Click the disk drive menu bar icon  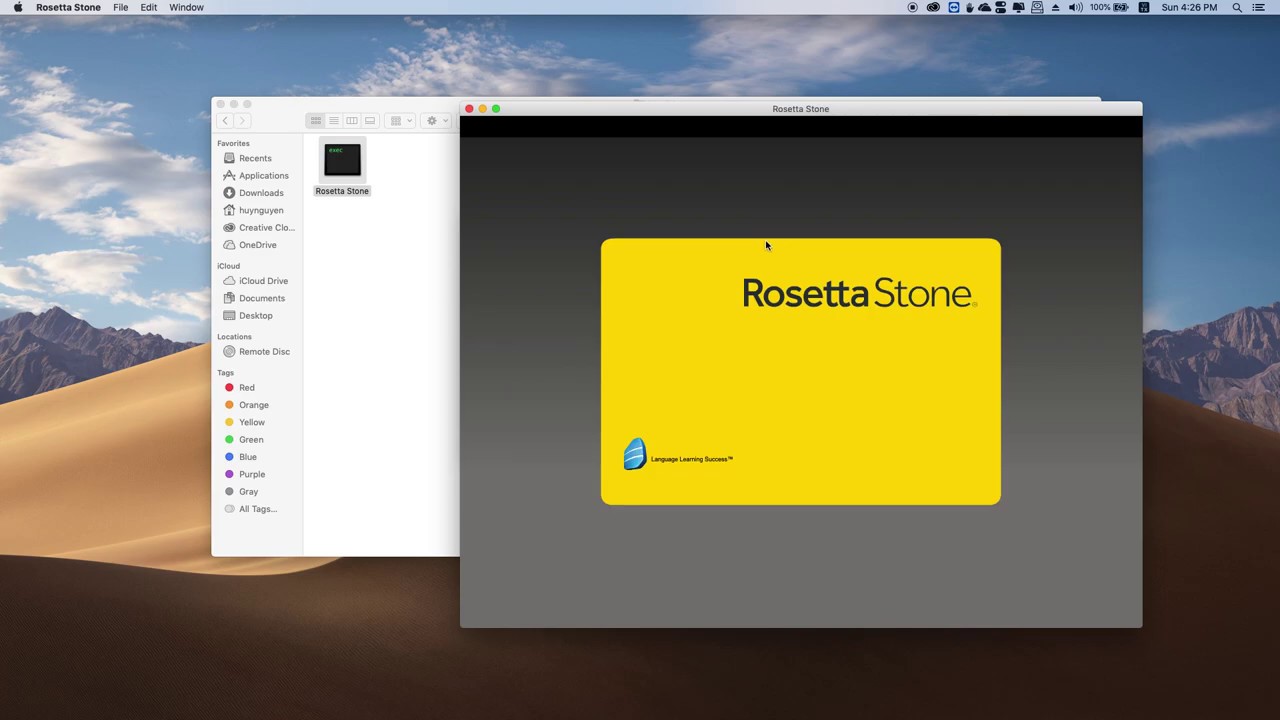tap(1037, 7)
